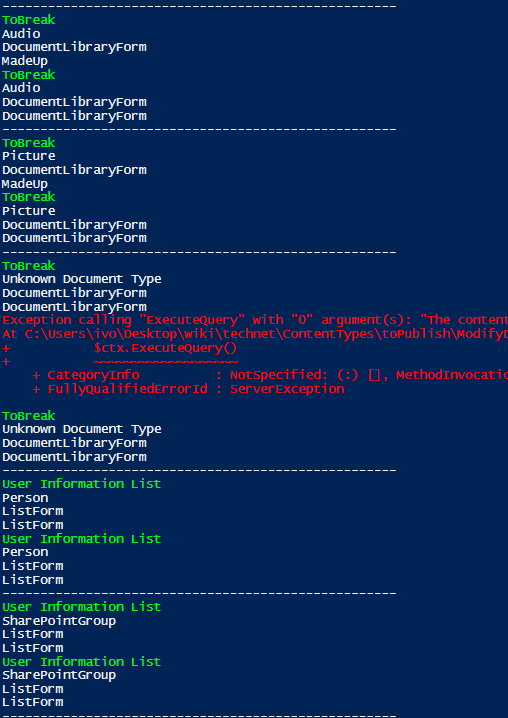Click the first 'Audio' output line

click(21, 34)
